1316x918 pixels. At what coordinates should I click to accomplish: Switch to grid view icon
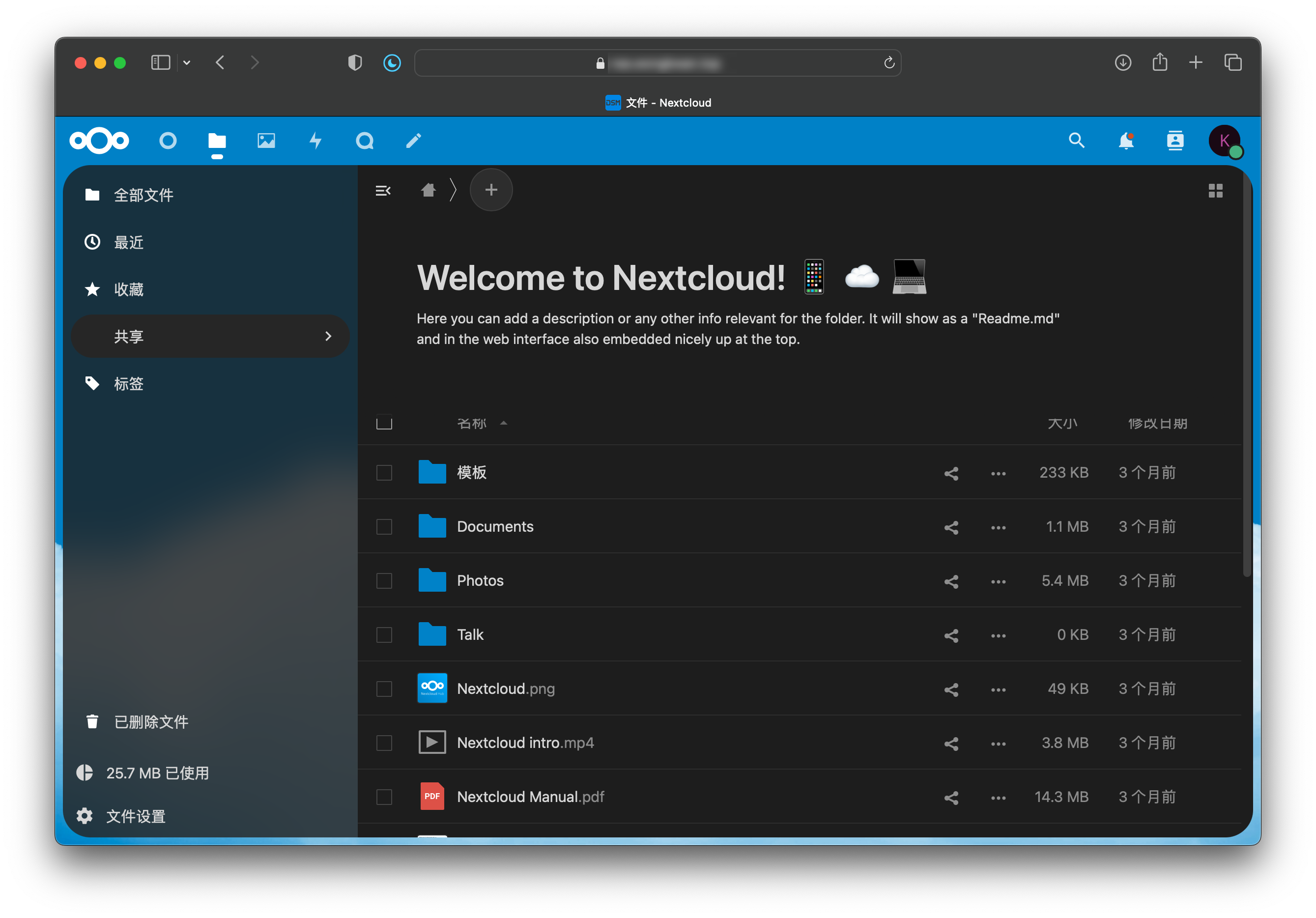[x=1215, y=190]
